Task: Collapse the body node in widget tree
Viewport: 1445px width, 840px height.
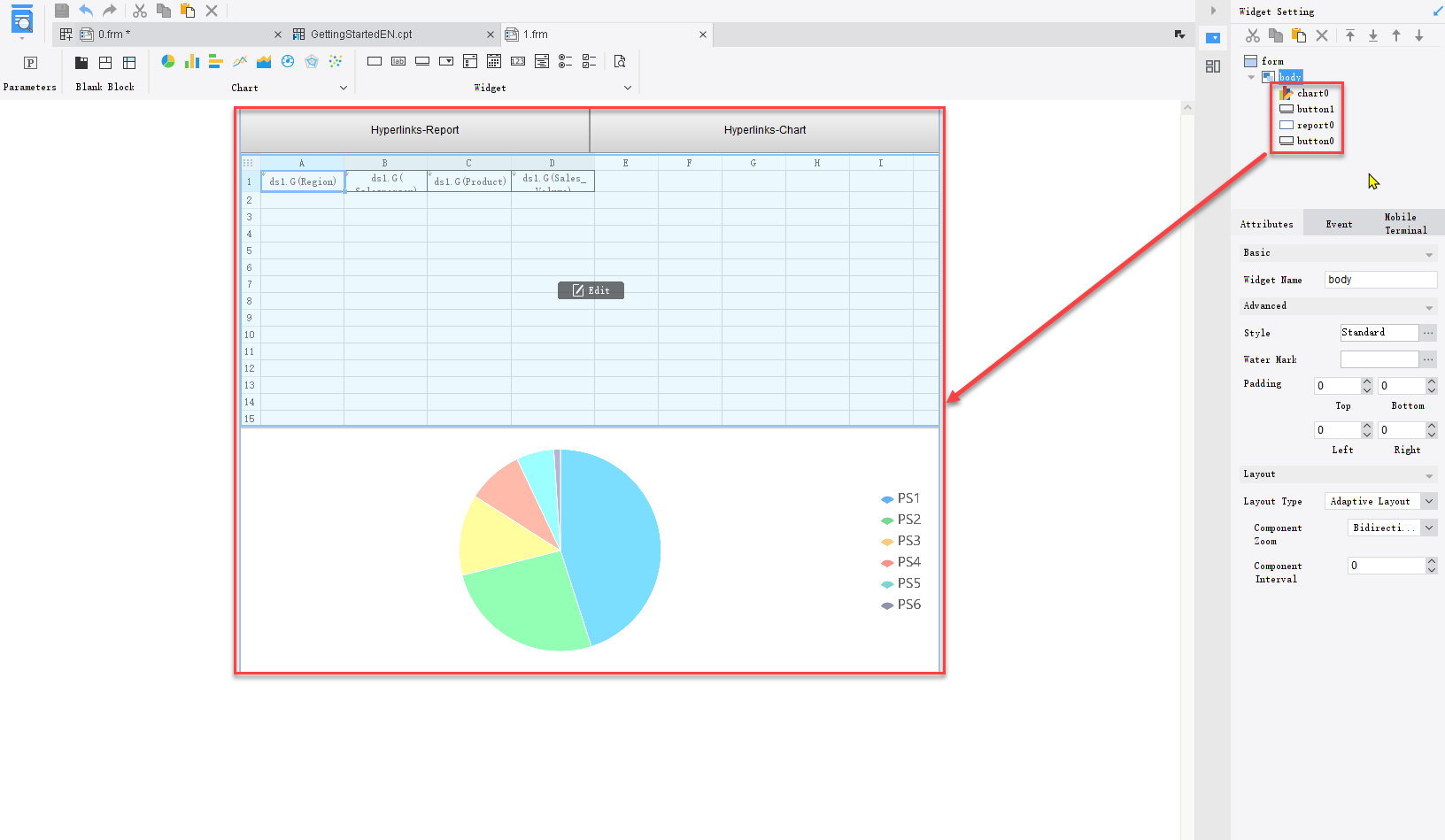Action: [1251, 77]
